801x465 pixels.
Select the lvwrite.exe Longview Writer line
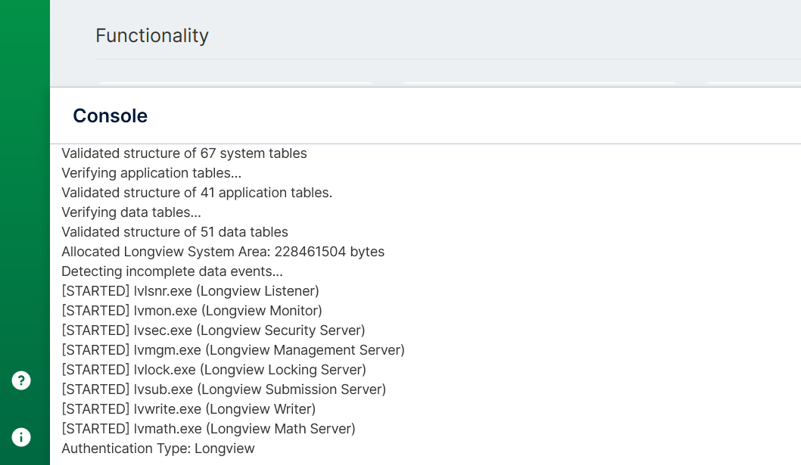[x=188, y=409]
